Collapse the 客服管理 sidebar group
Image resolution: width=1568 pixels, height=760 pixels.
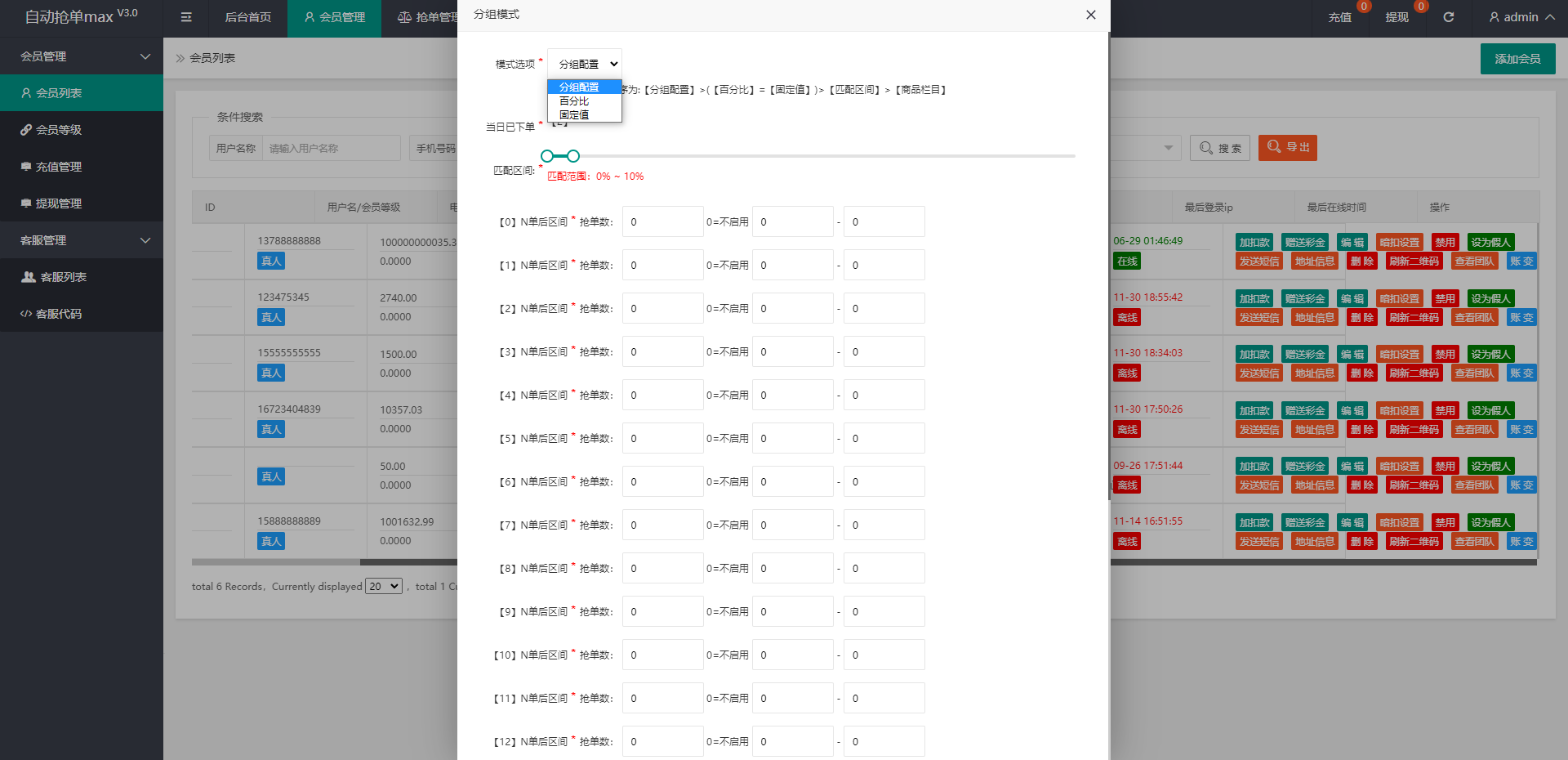click(x=82, y=240)
